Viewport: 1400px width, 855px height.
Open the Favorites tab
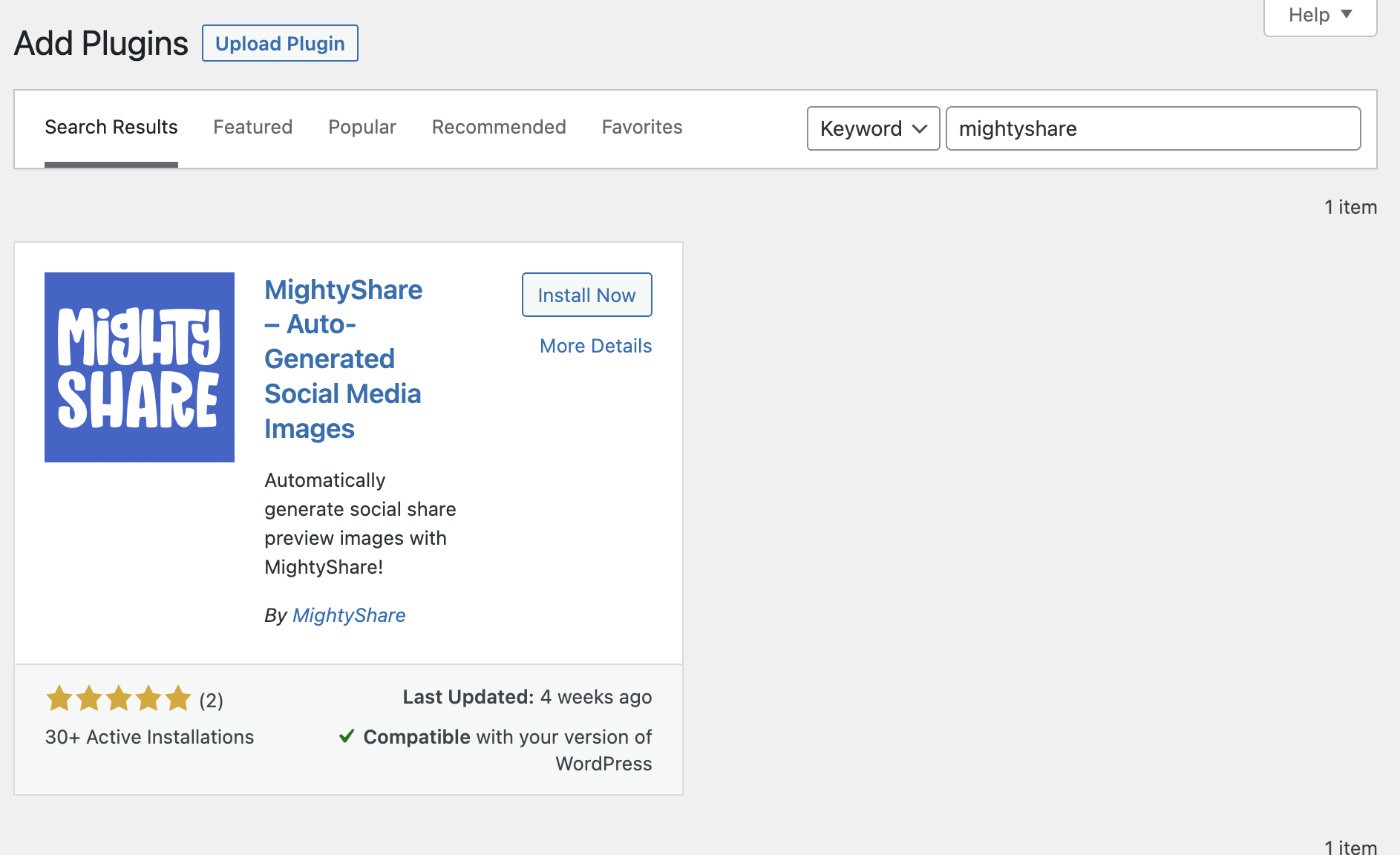641,127
